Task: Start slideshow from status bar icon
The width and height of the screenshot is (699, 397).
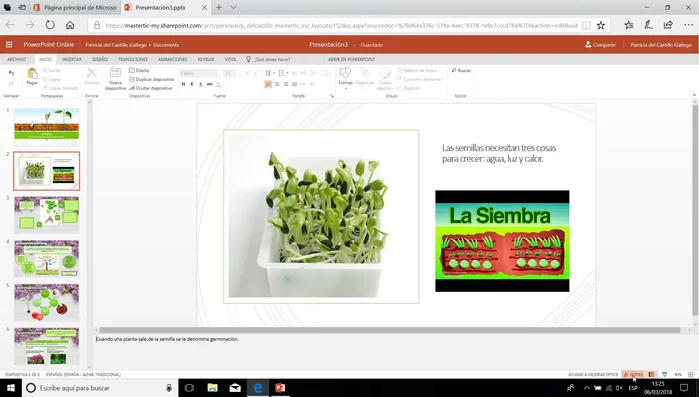Action: 665,375
